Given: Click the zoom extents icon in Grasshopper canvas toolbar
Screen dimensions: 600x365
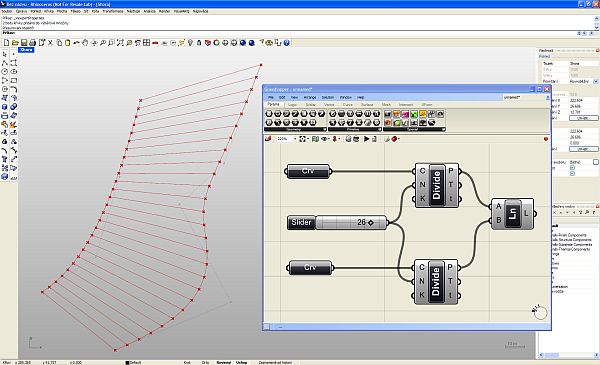Looking at the screenshot, I should (302, 139).
